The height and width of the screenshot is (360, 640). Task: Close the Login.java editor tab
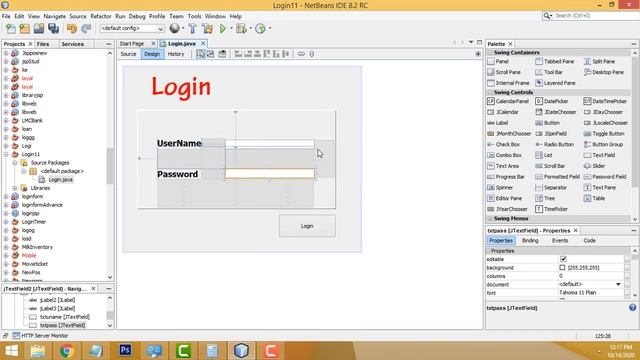[x=203, y=44]
